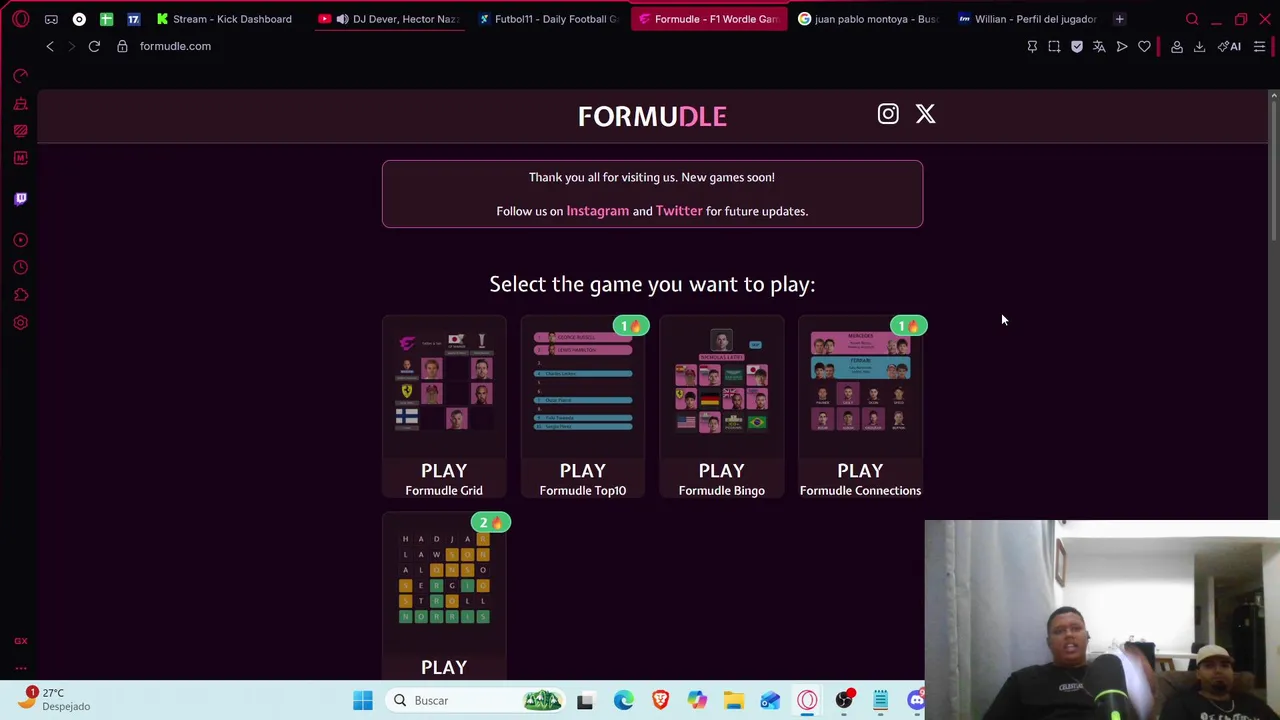Open the Formudle Instagram icon
The height and width of the screenshot is (720, 1280).
coord(888,114)
